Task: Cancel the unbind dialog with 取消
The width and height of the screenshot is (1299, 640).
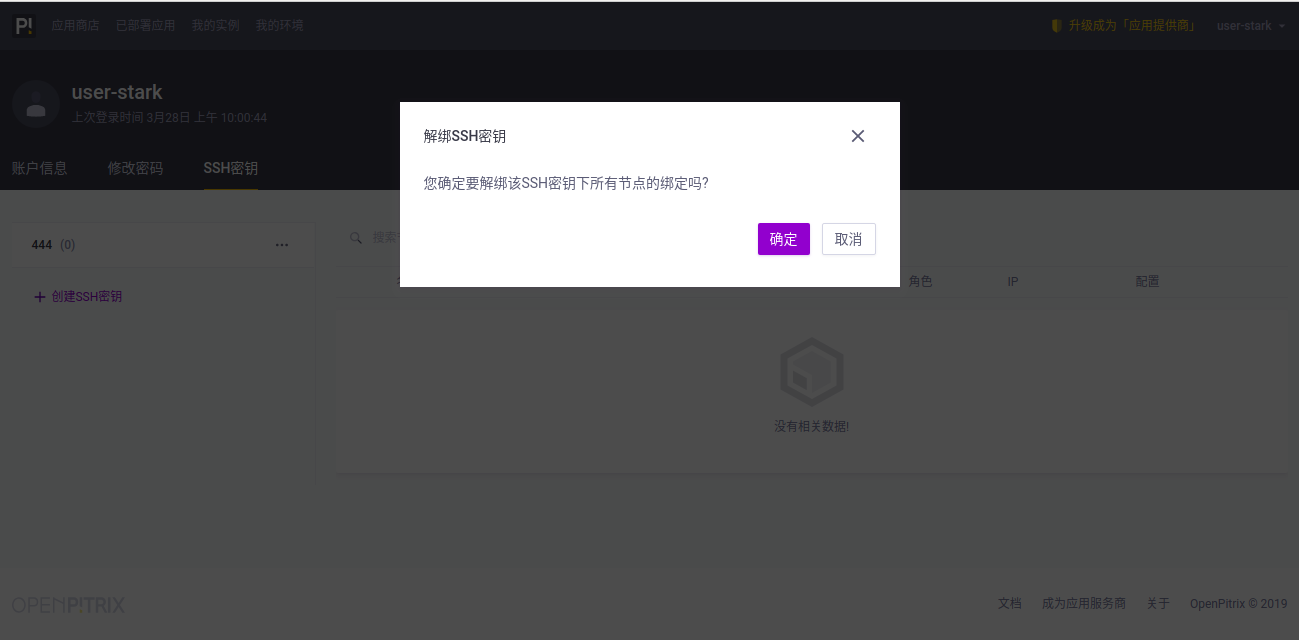Action: [x=848, y=239]
